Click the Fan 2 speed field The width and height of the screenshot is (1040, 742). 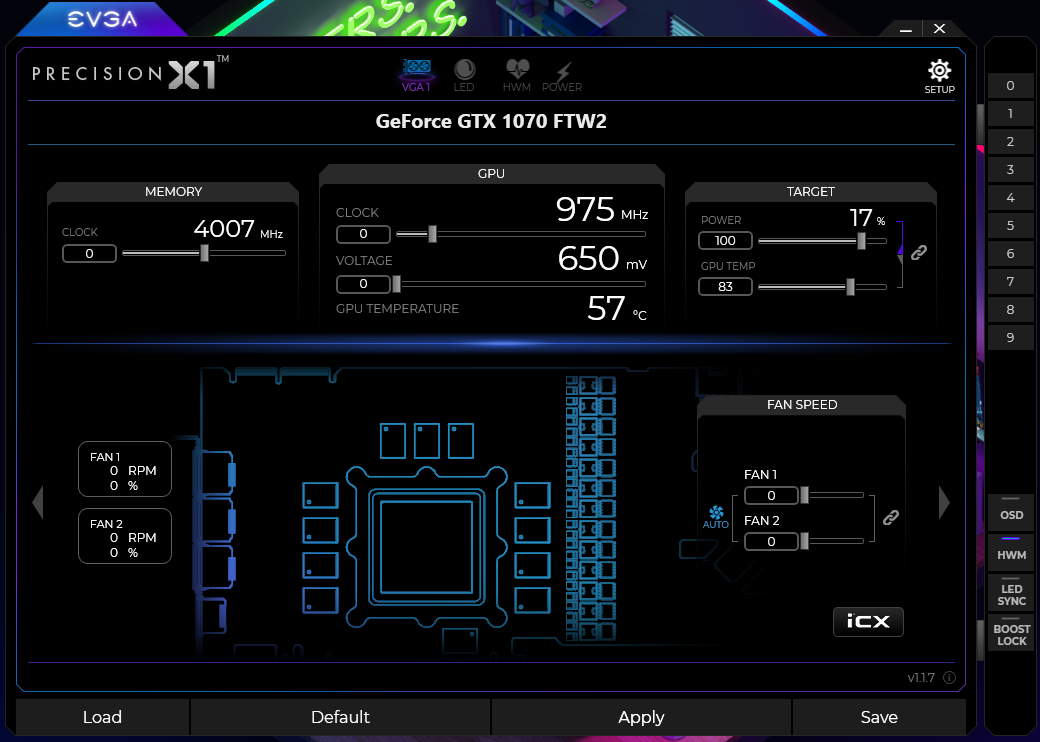point(771,542)
